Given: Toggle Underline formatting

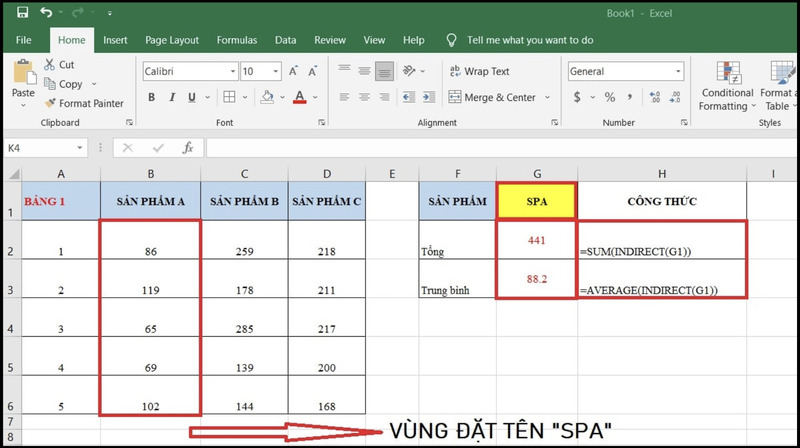Looking at the screenshot, I should point(192,97).
